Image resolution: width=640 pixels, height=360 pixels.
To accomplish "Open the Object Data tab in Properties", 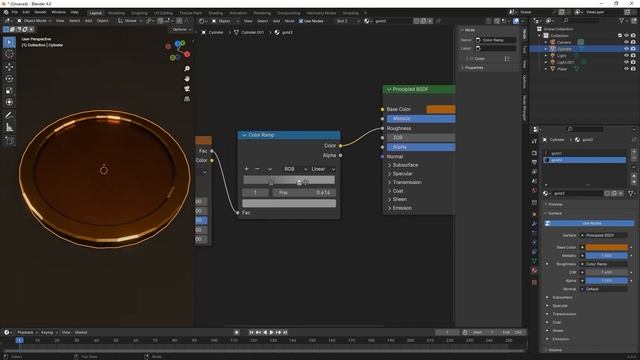I will tap(534, 261).
